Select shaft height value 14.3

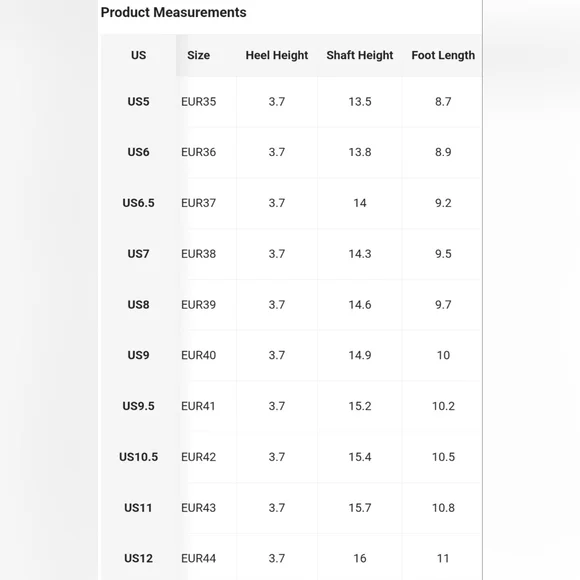(x=360, y=254)
